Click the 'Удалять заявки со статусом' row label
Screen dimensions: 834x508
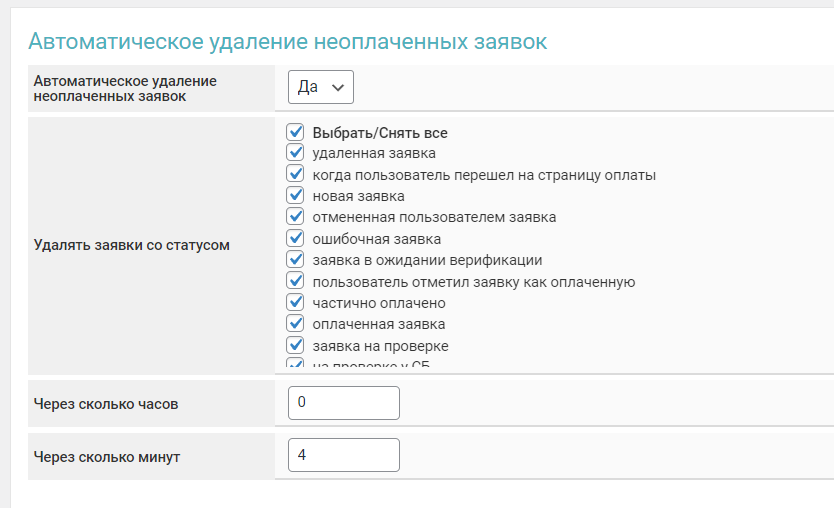(132, 245)
